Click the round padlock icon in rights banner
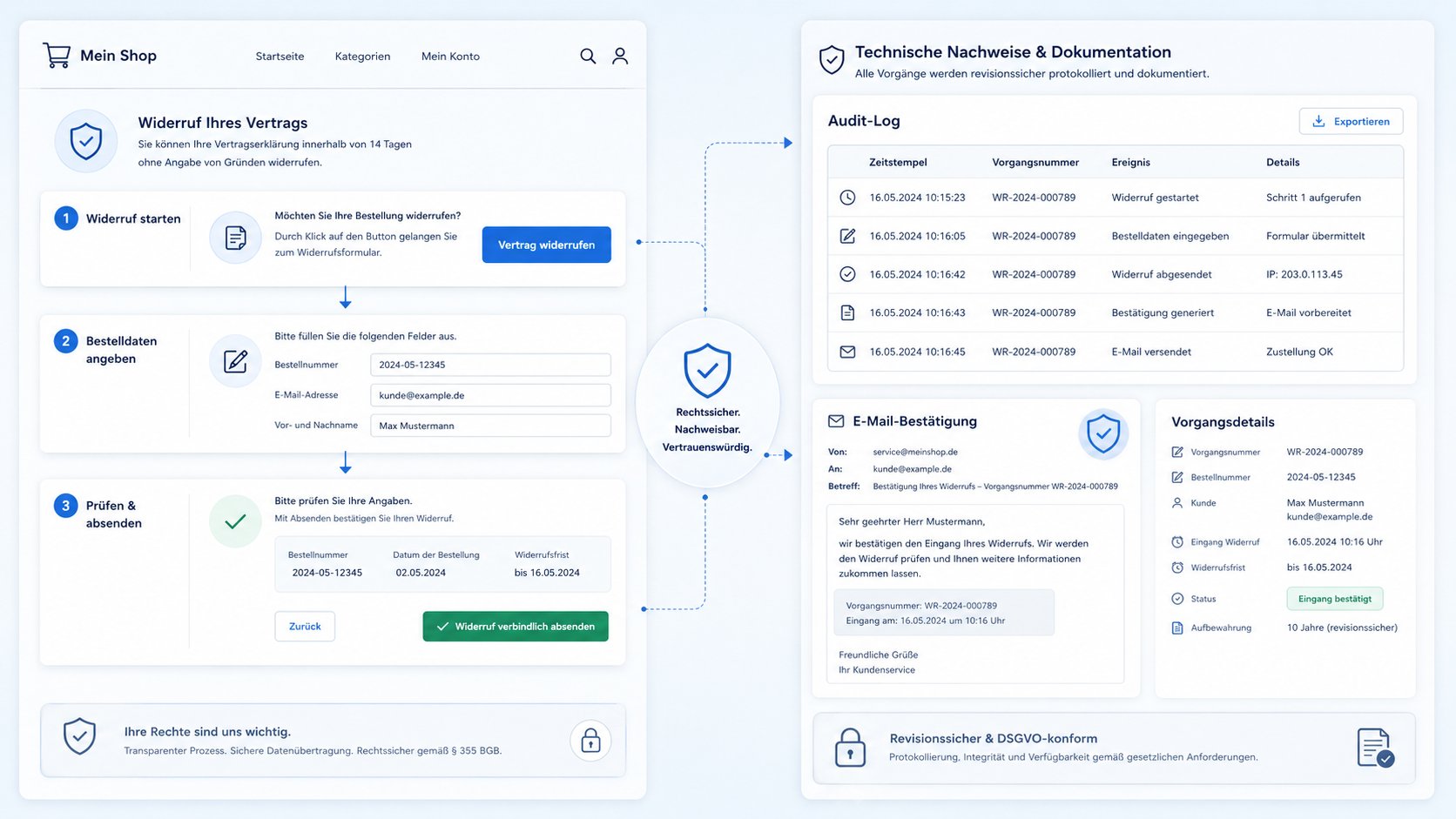Viewport: 1456px width, 819px height. tap(590, 741)
